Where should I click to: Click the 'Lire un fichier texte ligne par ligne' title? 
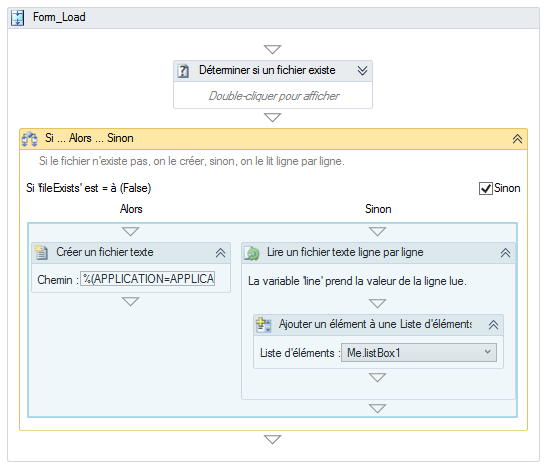pyautogui.click(x=345, y=252)
